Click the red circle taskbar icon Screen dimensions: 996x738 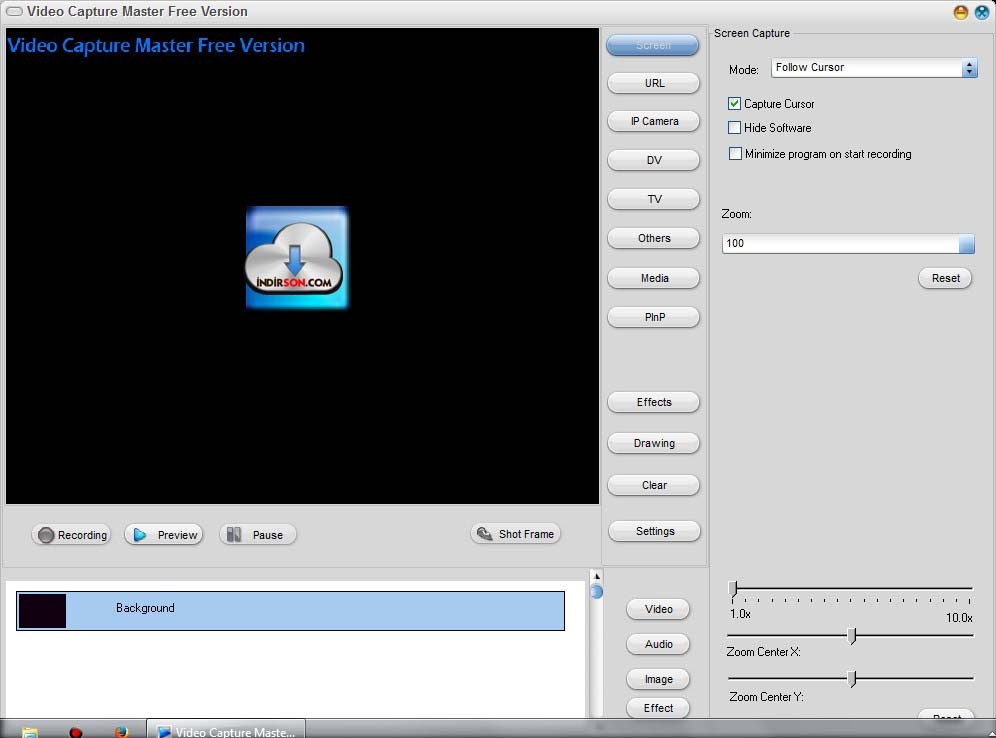point(76,732)
